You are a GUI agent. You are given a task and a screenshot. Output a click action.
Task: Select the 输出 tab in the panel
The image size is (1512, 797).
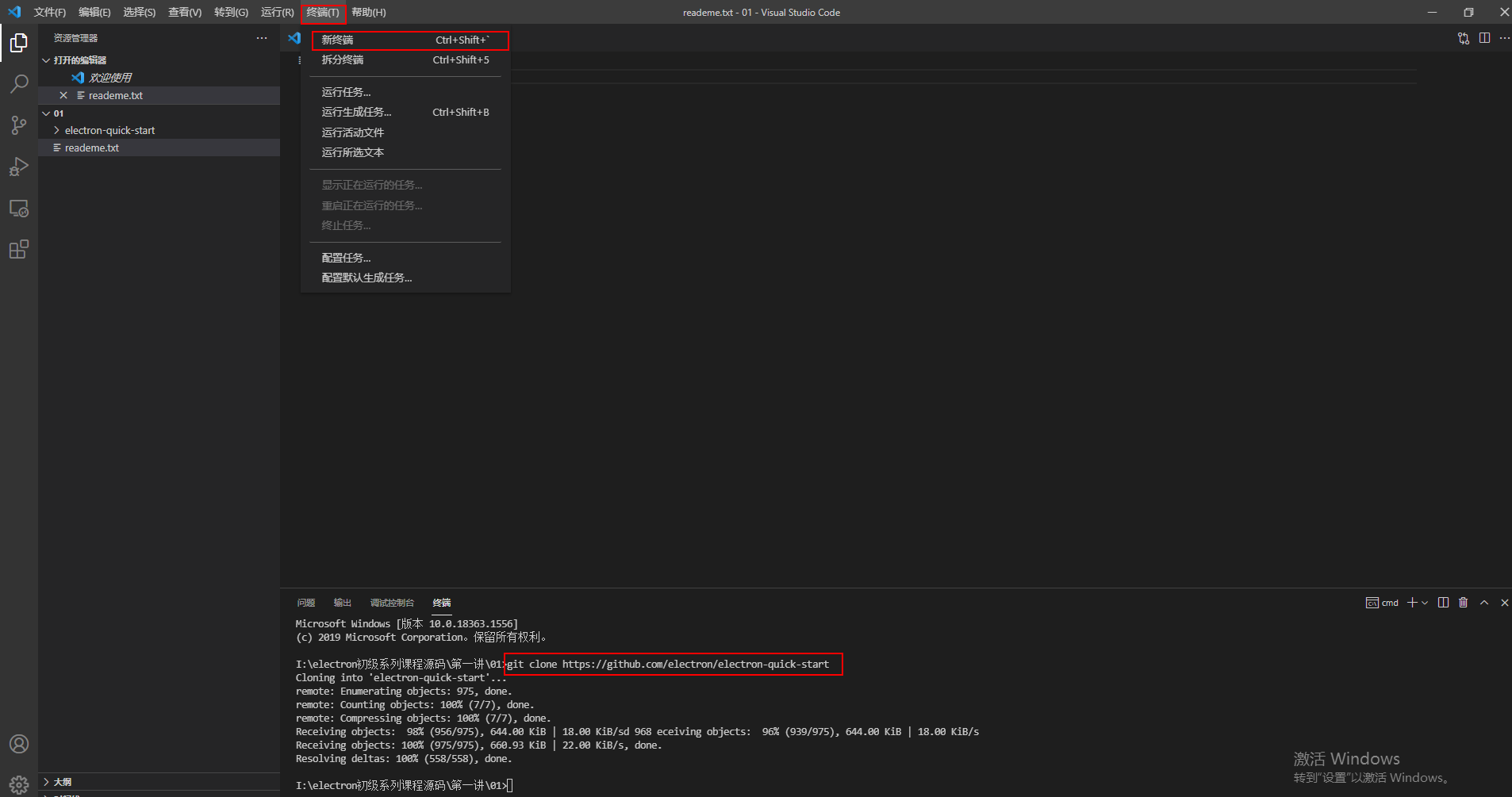click(x=342, y=603)
